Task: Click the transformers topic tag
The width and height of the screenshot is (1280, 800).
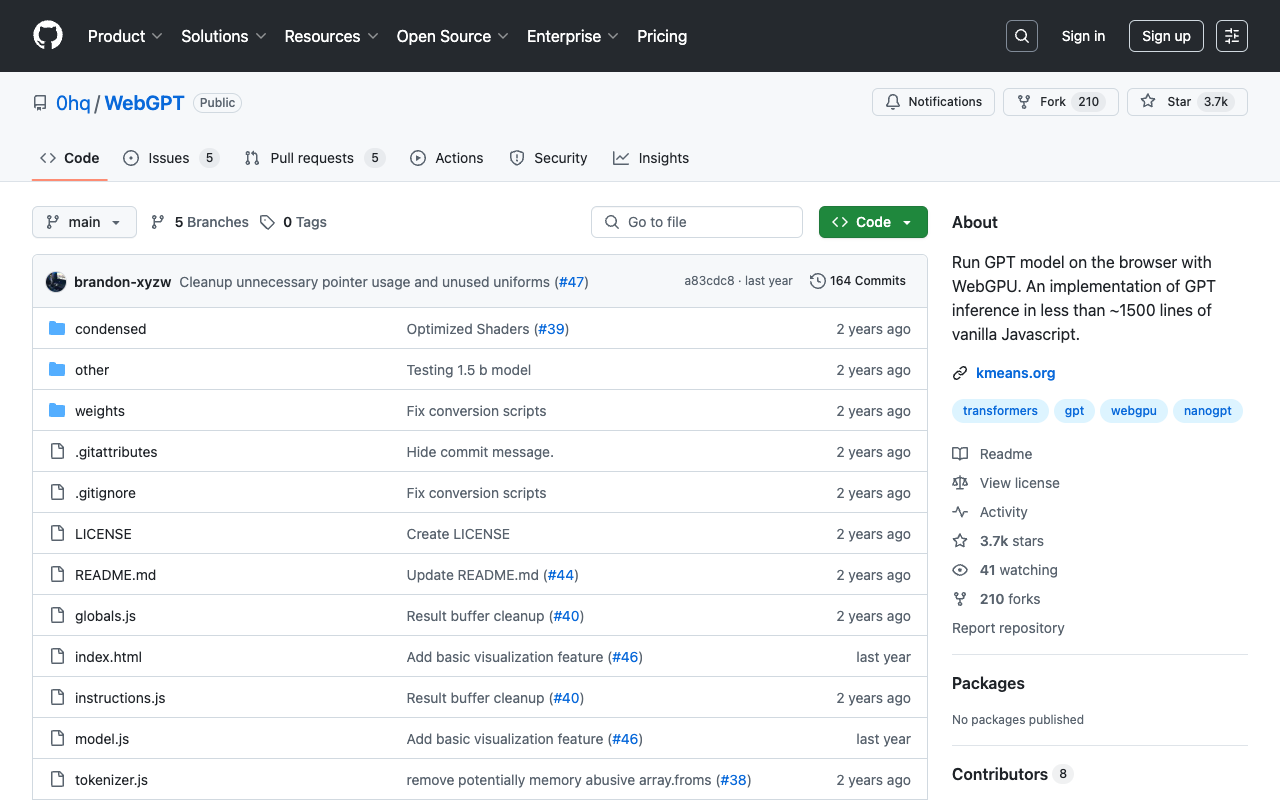Action: 1000,411
